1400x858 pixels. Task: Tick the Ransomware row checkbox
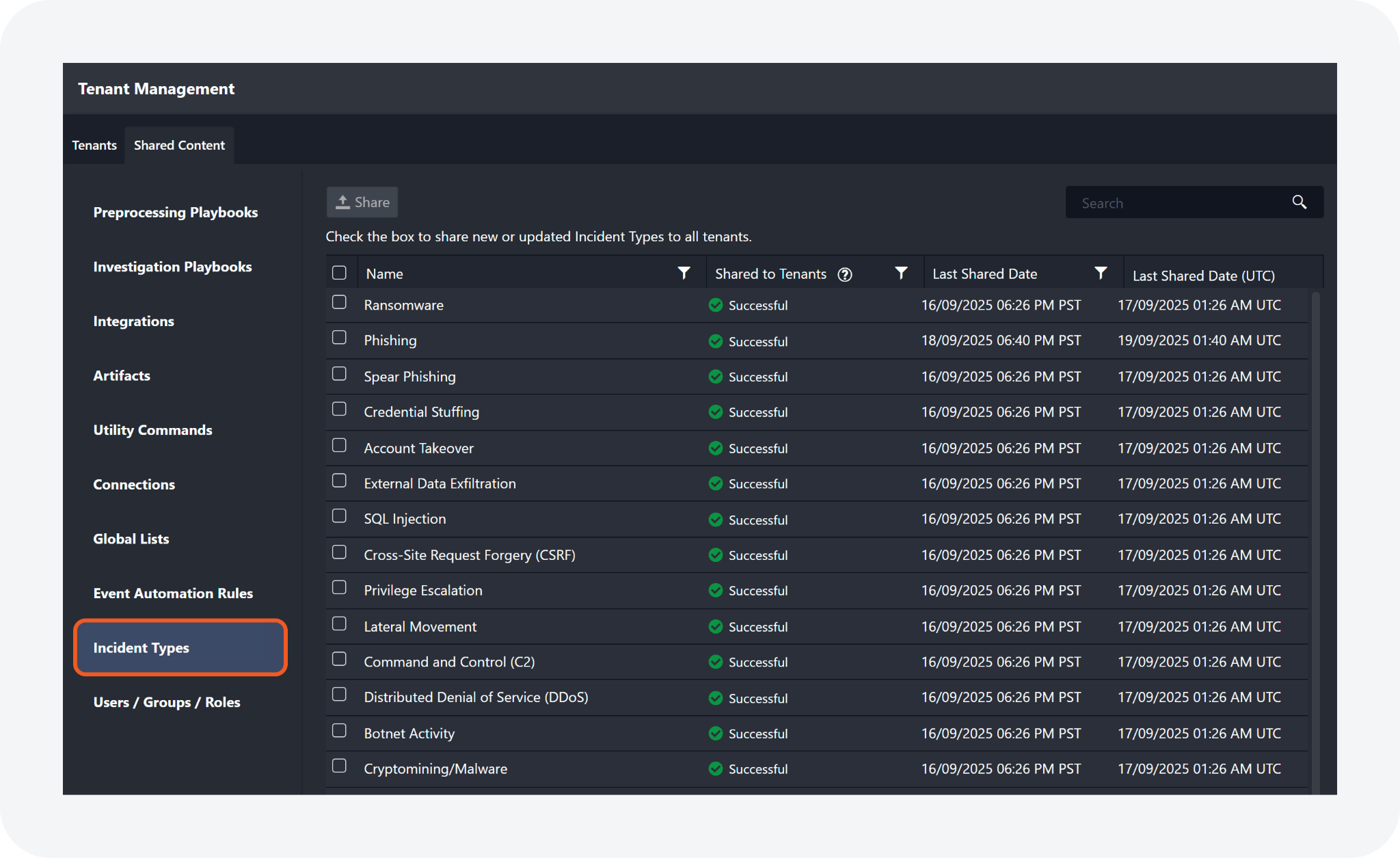coord(339,302)
